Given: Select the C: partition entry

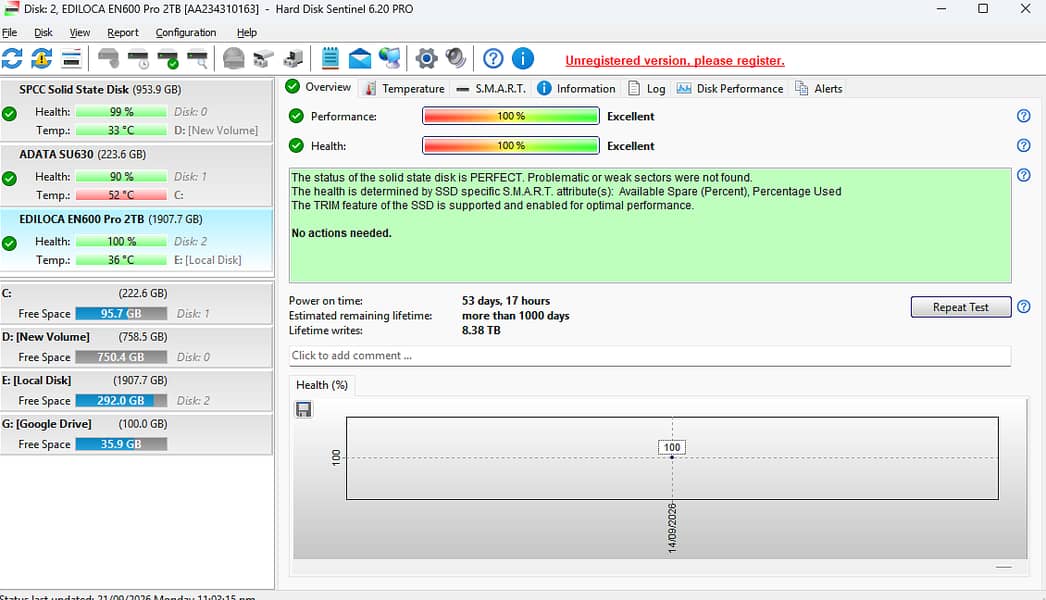Looking at the screenshot, I should [x=137, y=304].
